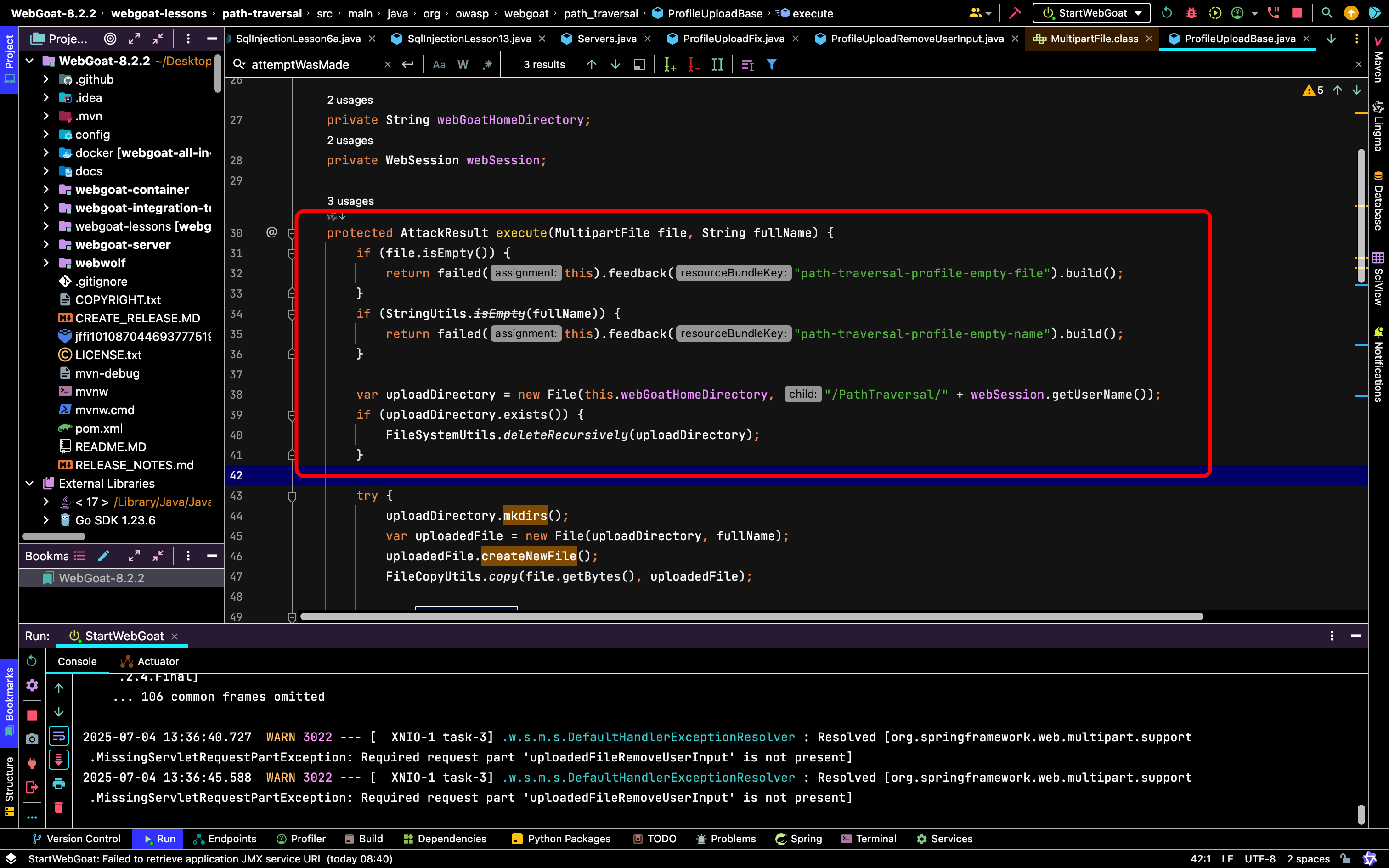Image resolution: width=1389 pixels, height=868 pixels.
Task: Collapse the WebGoat-8.2.2 project root
Action: [29, 61]
